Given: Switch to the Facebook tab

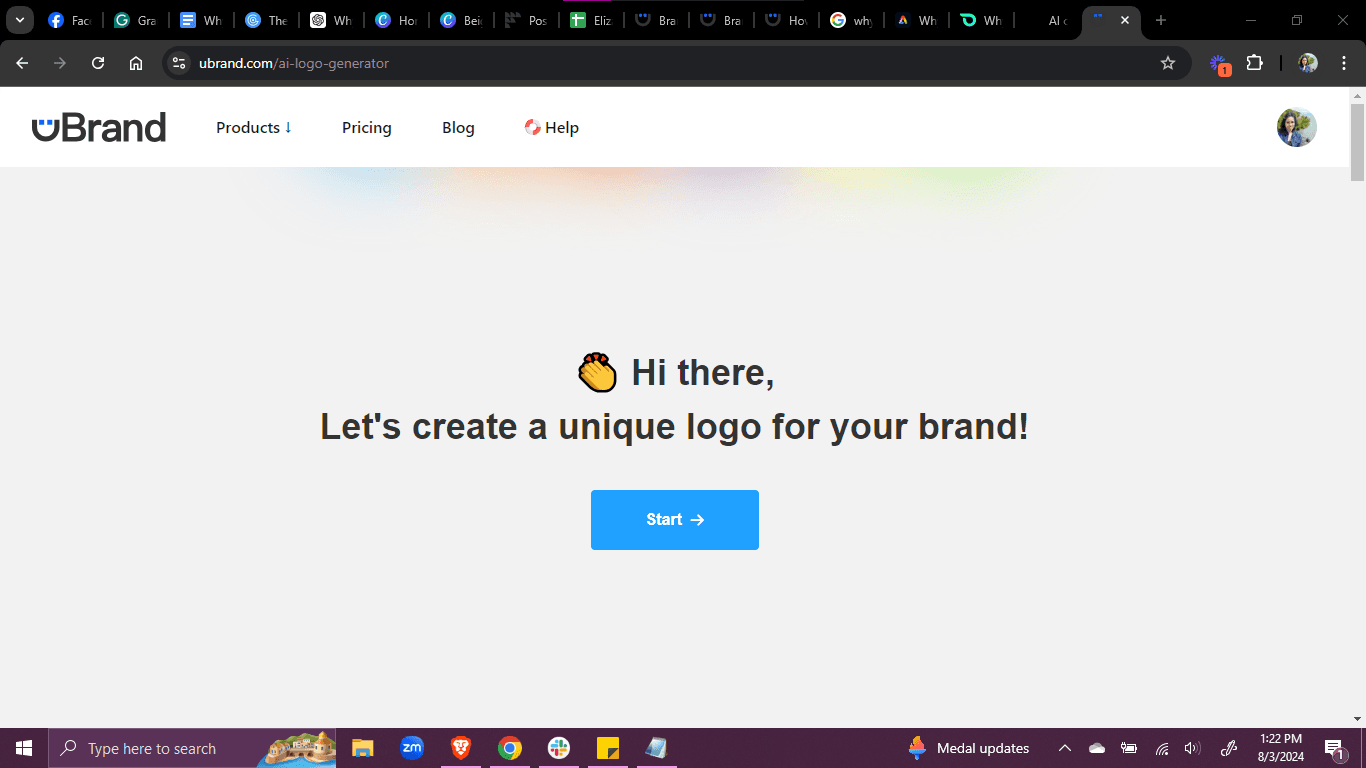Looking at the screenshot, I should pyautogui.click(x=69, y=20).
